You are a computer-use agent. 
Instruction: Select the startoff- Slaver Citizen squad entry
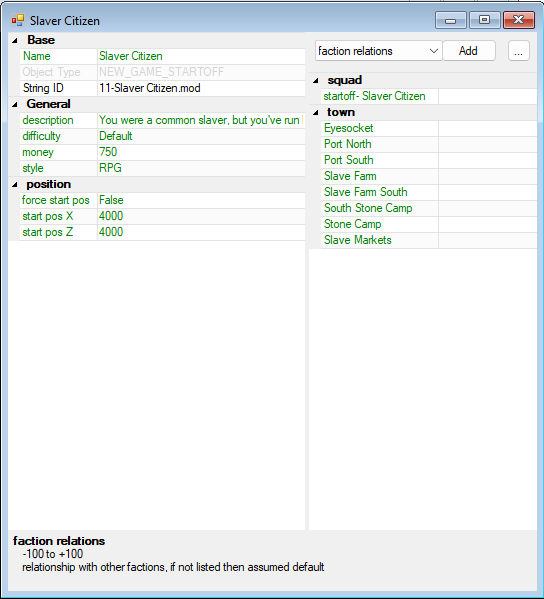(380, 96)
